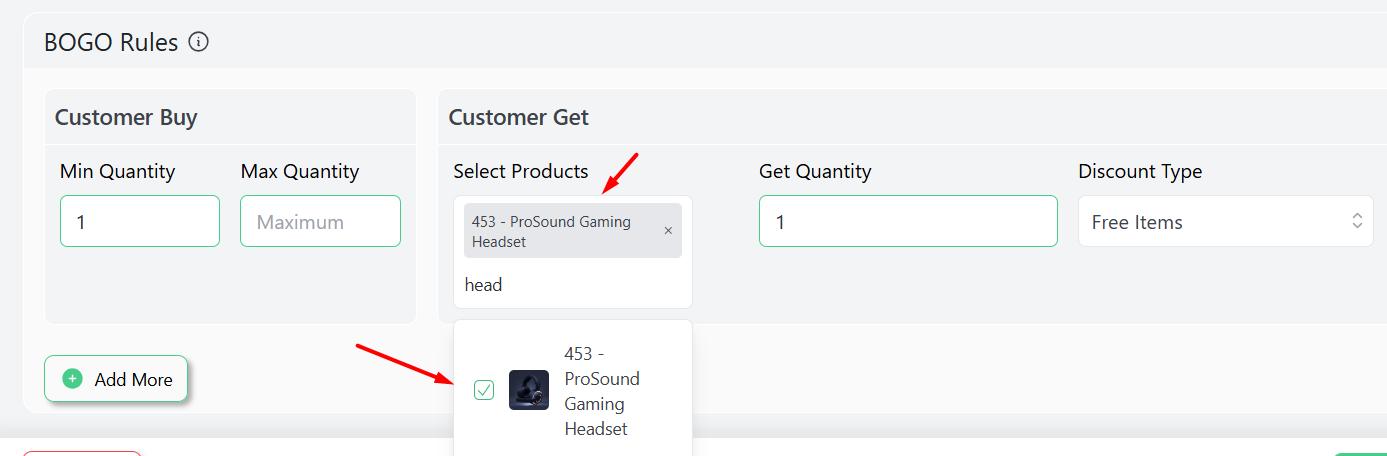Image resolution: width=1387 pixels, height=456 pixels.
Task: Click the Maximum quantity input field
Action: click(x=320, y=221)
